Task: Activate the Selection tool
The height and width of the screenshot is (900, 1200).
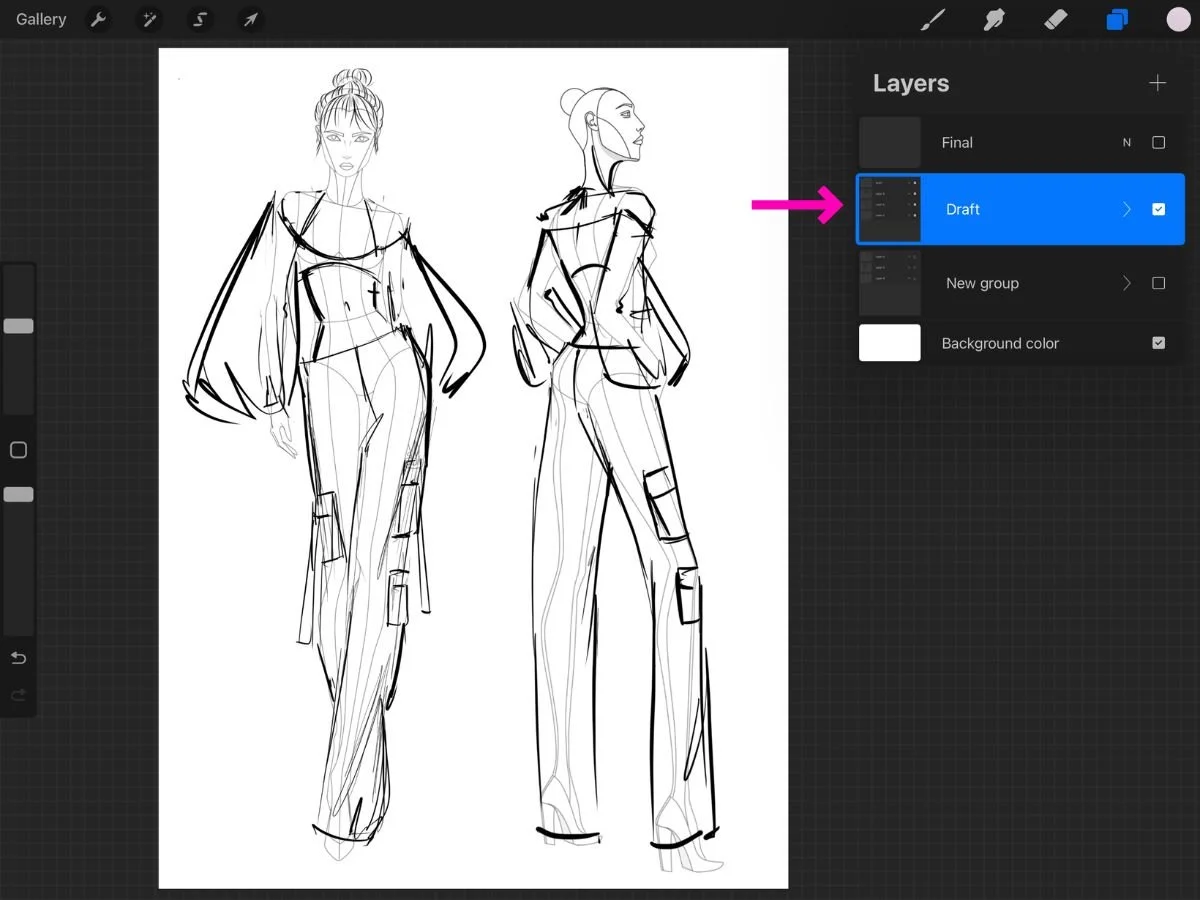Action: (200, 19)
